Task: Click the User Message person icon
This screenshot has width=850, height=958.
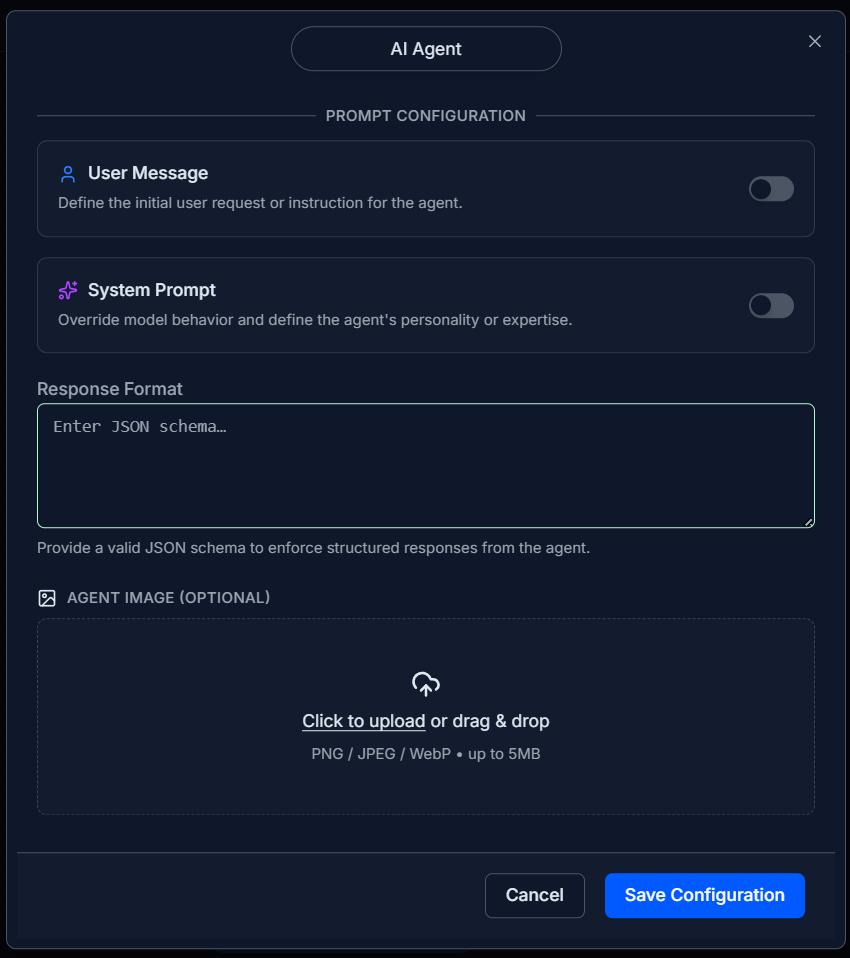Action: pyautogui.click(x=67, y=173)
